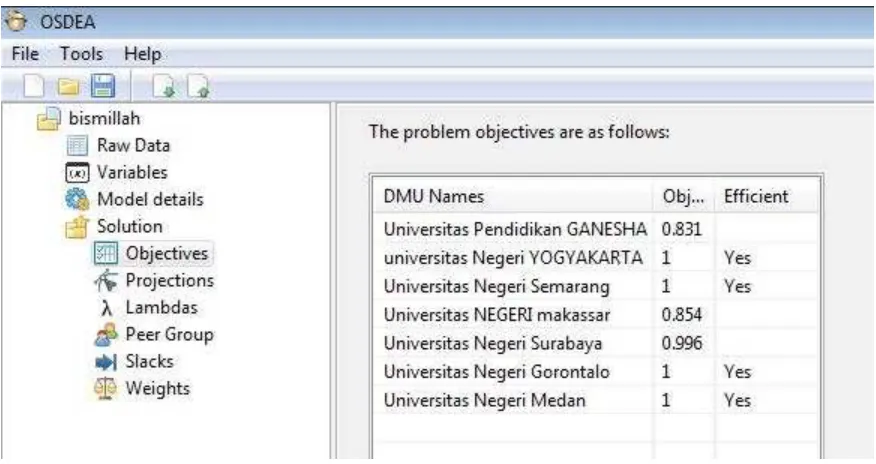Select row Universitas Negeri Surabaya
The width and height of the screenshot is (876, 464).
597,343
